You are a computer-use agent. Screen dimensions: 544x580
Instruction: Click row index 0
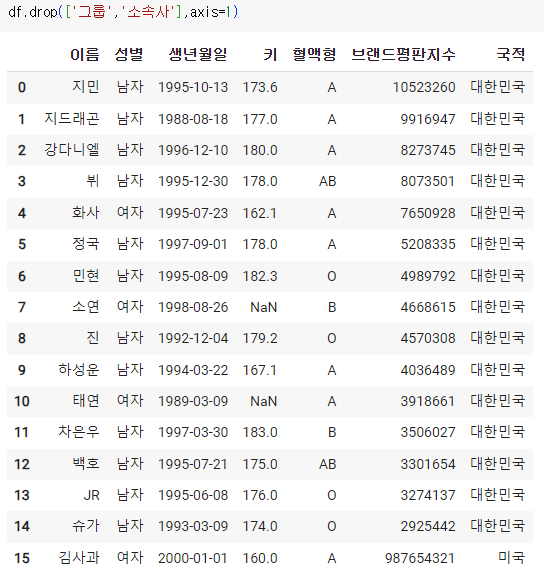point(22,87)
